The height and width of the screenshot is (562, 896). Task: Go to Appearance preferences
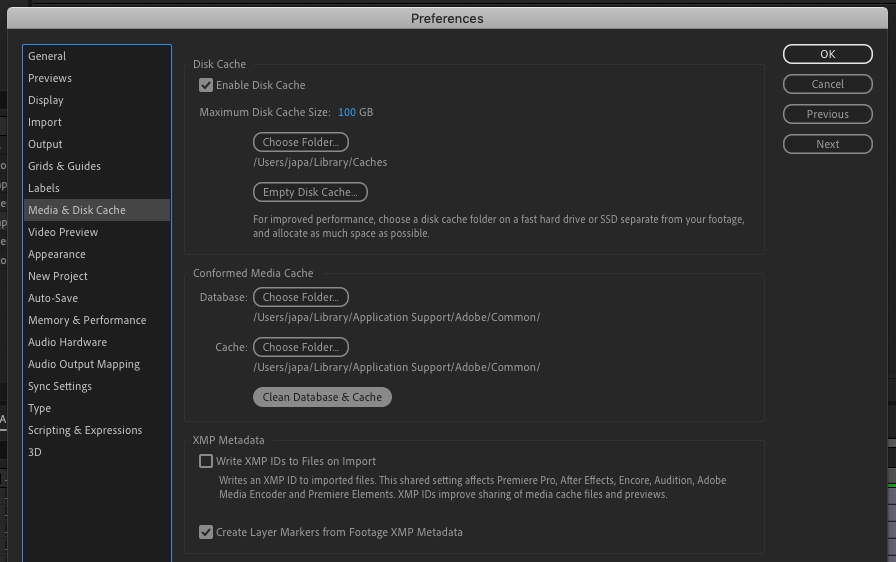pyautogui.click(x=97, y=254)
